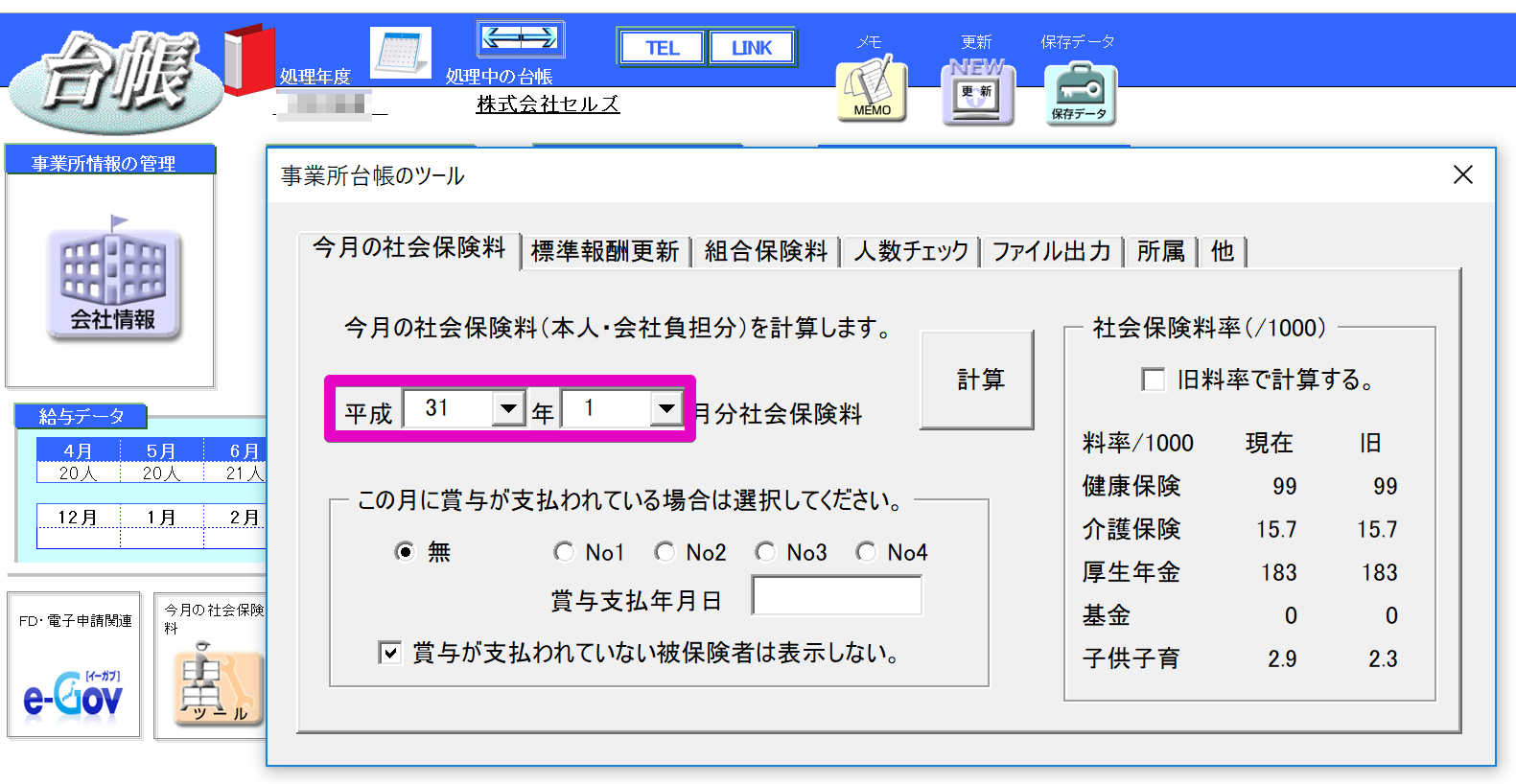Click the 賞与支払年月日 input field

coord(837,595)
